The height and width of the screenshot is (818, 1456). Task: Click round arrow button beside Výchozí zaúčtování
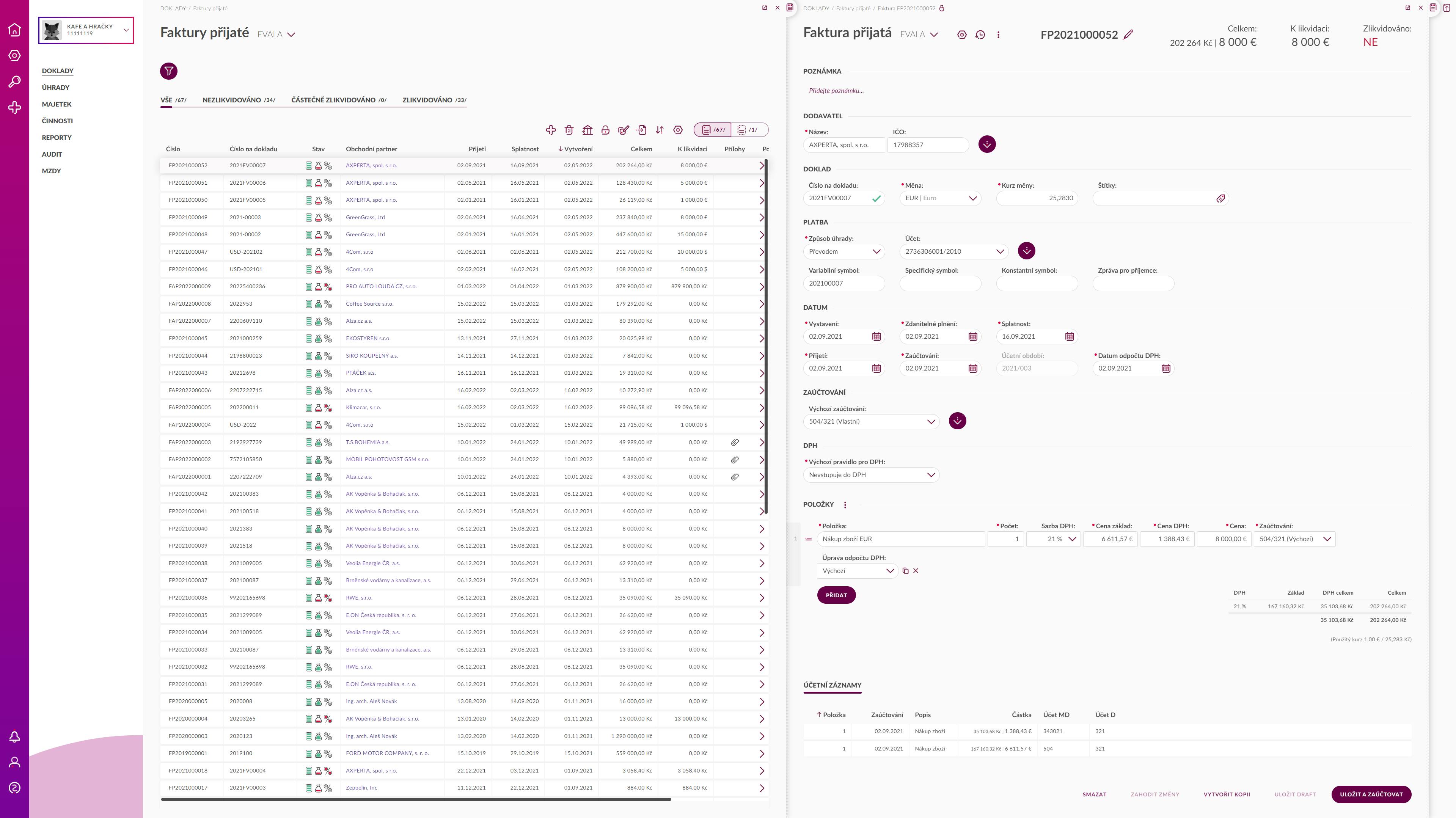(x=957, y=421)
